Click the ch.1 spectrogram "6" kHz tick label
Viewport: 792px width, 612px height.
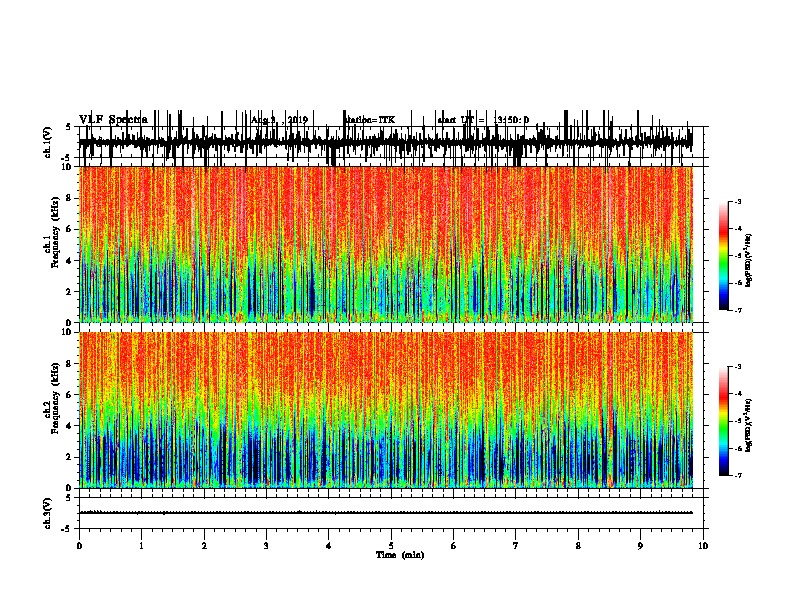[69, 229]
